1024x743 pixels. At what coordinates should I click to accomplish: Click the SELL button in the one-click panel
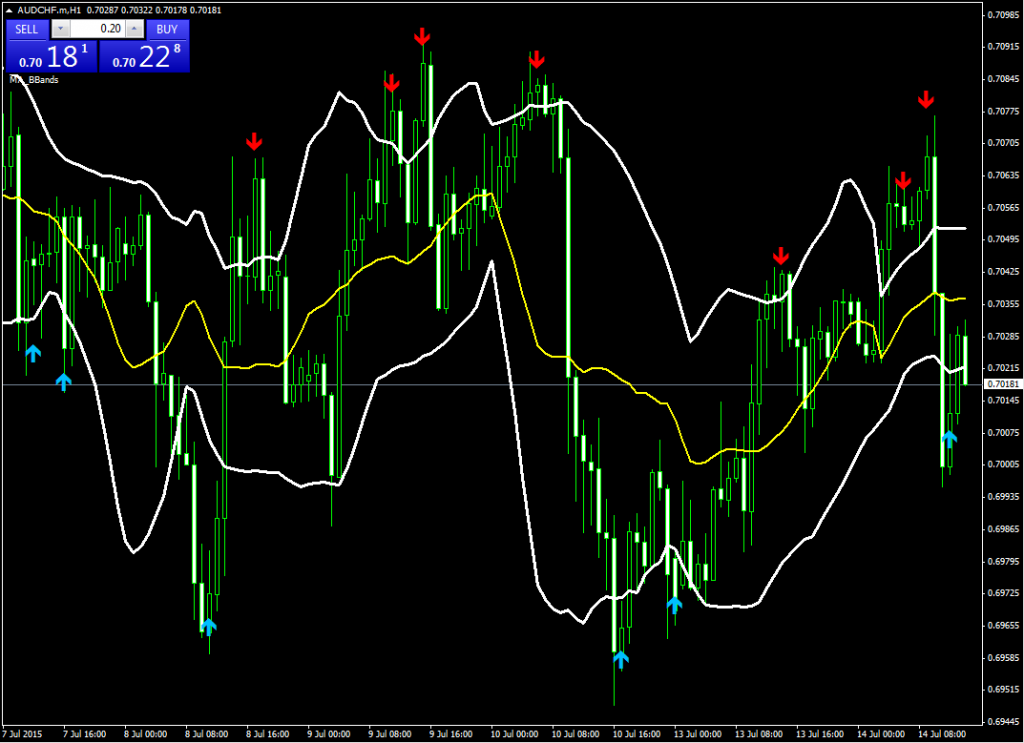[x=26, y=29]
